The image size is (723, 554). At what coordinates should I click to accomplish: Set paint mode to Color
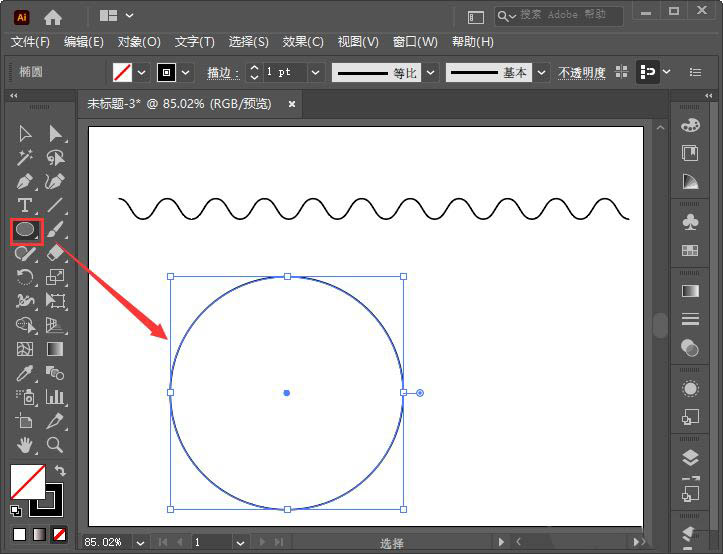tap(19, 535)
